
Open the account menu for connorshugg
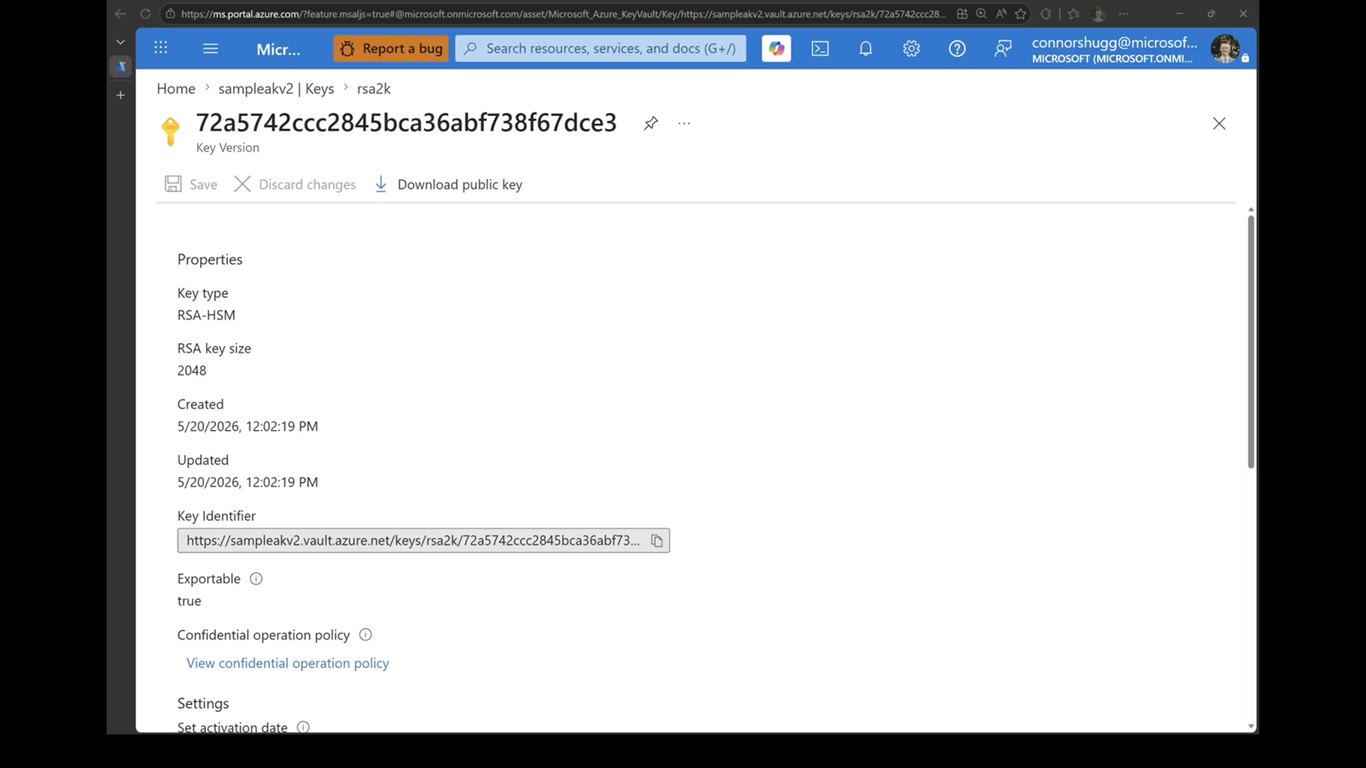pyautogui.click(x=1135, y=49)
